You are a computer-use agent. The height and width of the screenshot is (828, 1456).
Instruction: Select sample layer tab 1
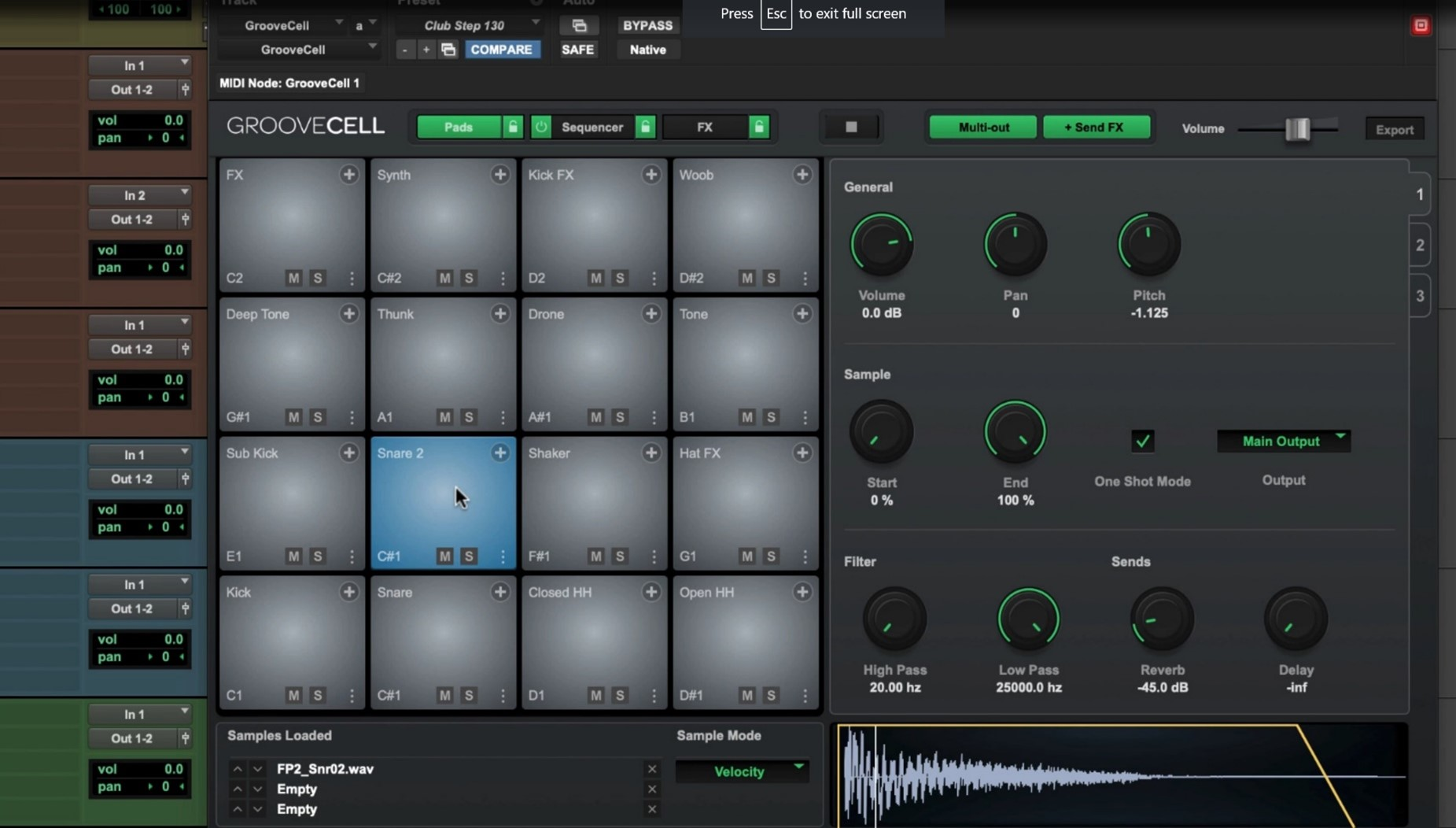pyautogui.click(x=1419, y=194)
